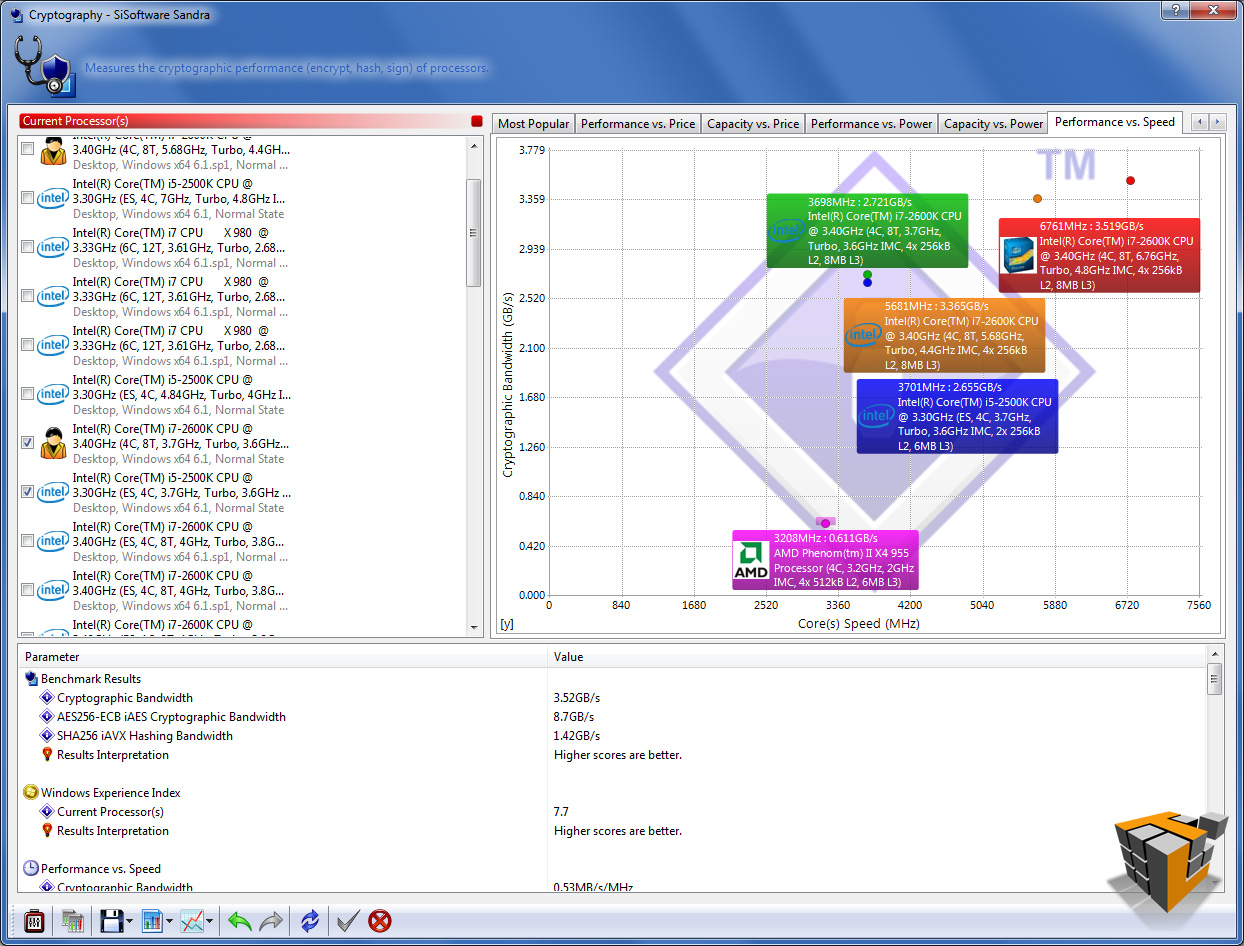Open the options mixer icon in bottom toolbar
1244x946 pixels.
click(33, 920)
